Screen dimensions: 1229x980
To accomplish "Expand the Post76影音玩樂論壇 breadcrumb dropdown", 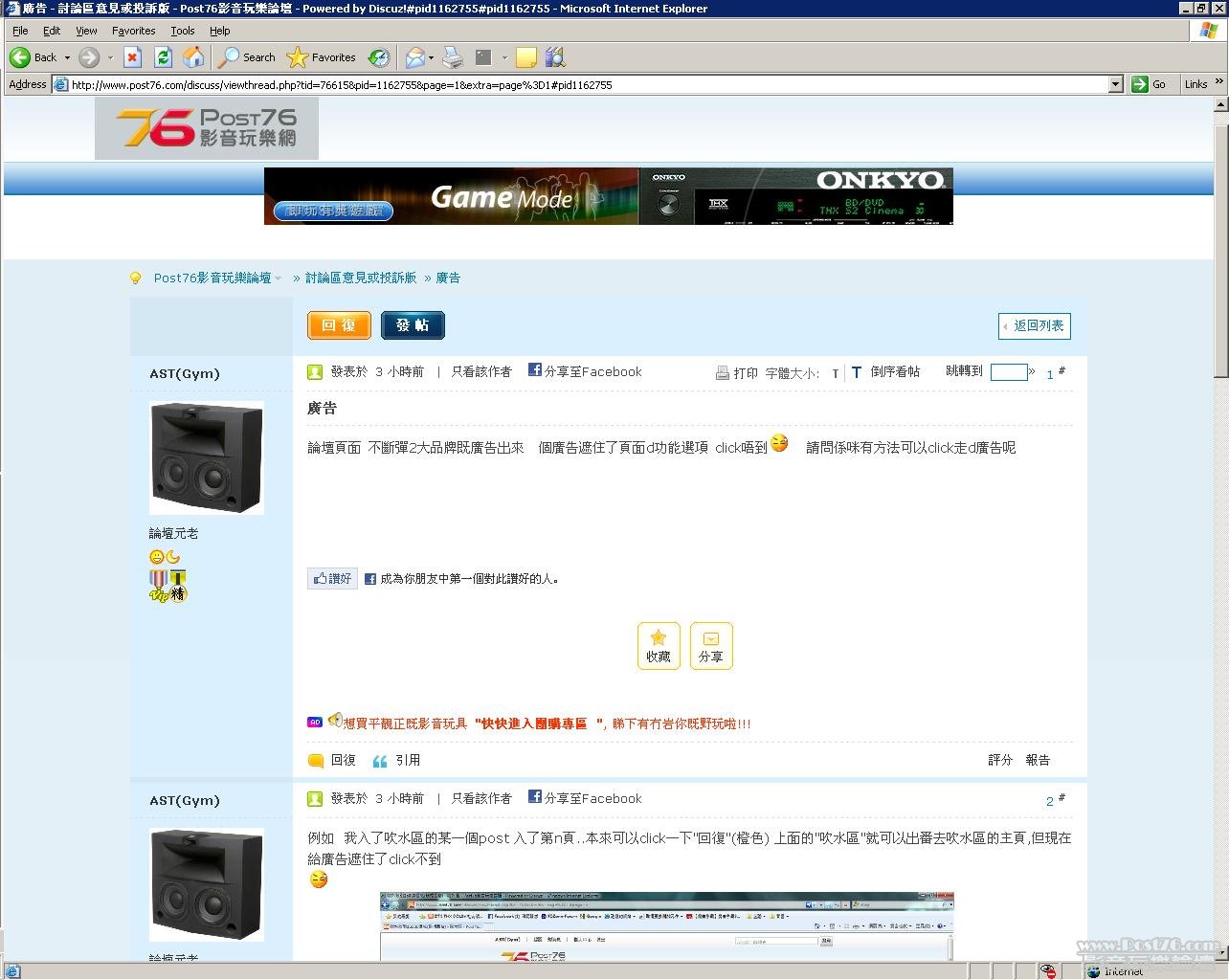I will [x=279, y=278].
